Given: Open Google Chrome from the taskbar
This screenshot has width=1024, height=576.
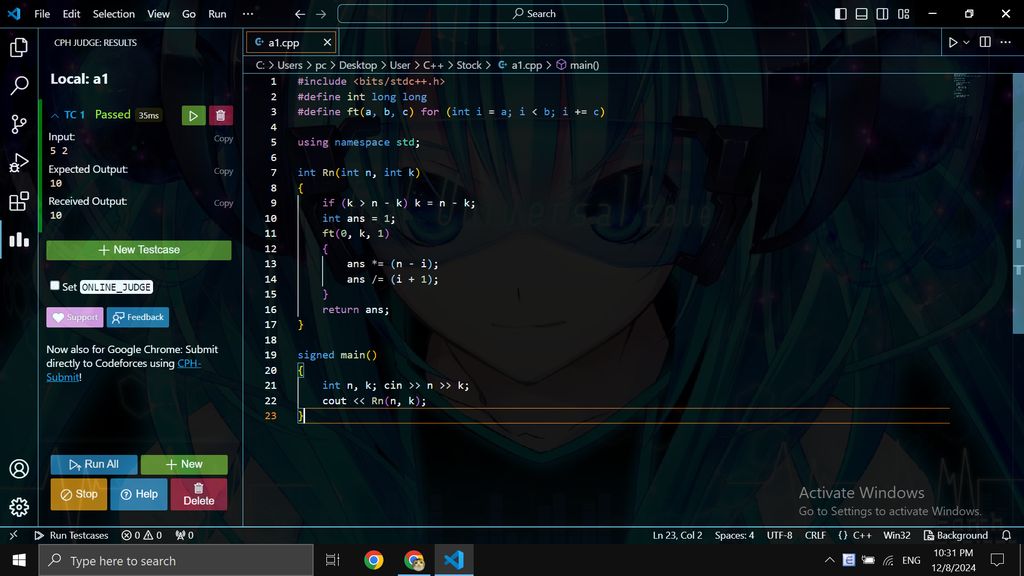Looking at the screenshot, I should click(374, 560).
